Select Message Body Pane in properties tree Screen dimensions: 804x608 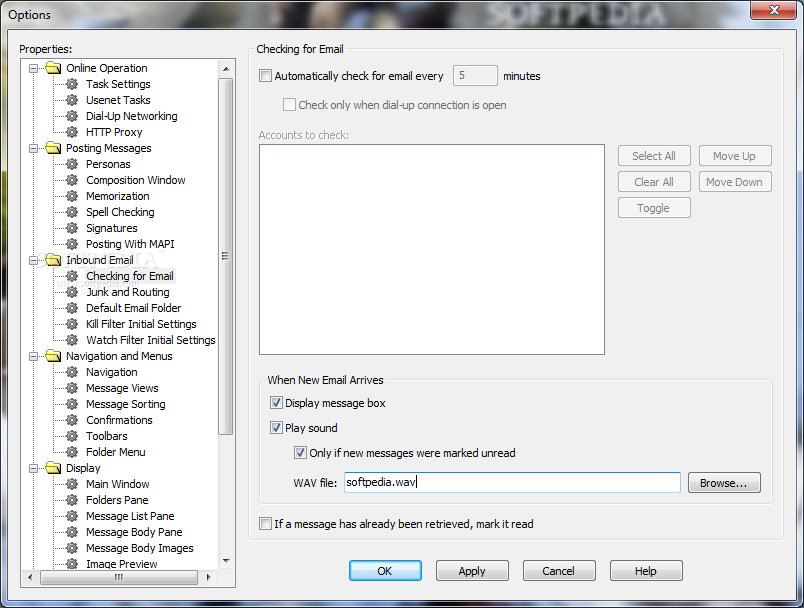[x=134, y=532]
